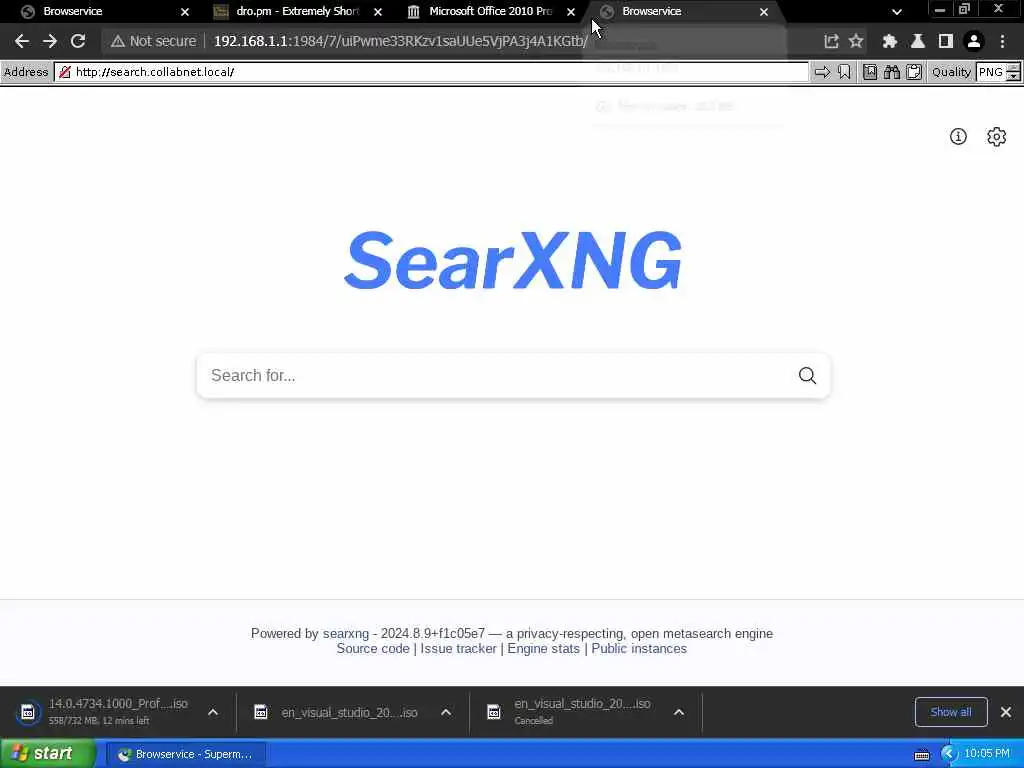Decrease Quality with the down stepper arrow
The width and height of the screenshot is (1024, 768).
tap(1014, 76)
